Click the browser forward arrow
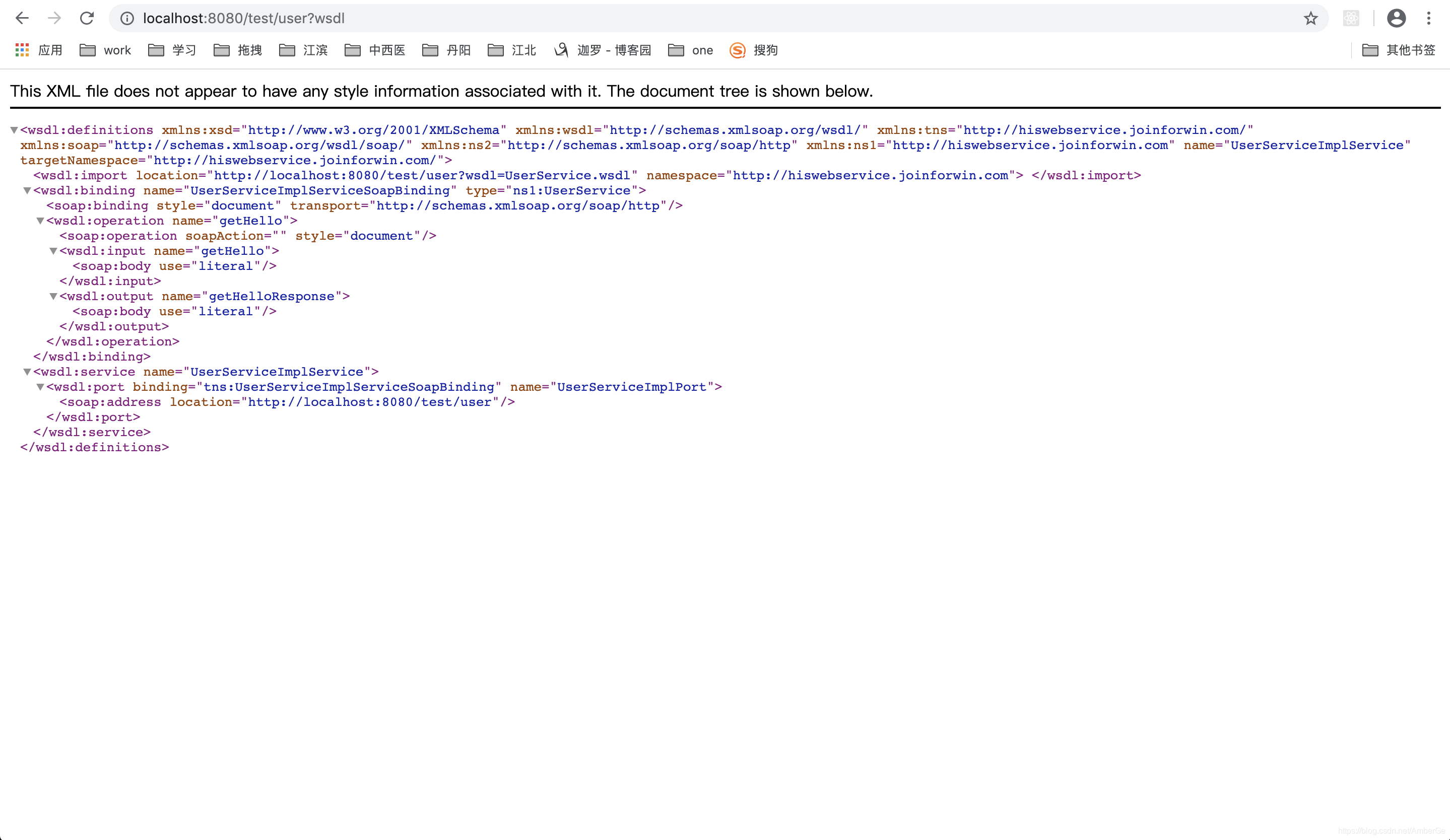The width and height of the screenshot is (1450, 840). pyautogui.click(x=54, y=19)
